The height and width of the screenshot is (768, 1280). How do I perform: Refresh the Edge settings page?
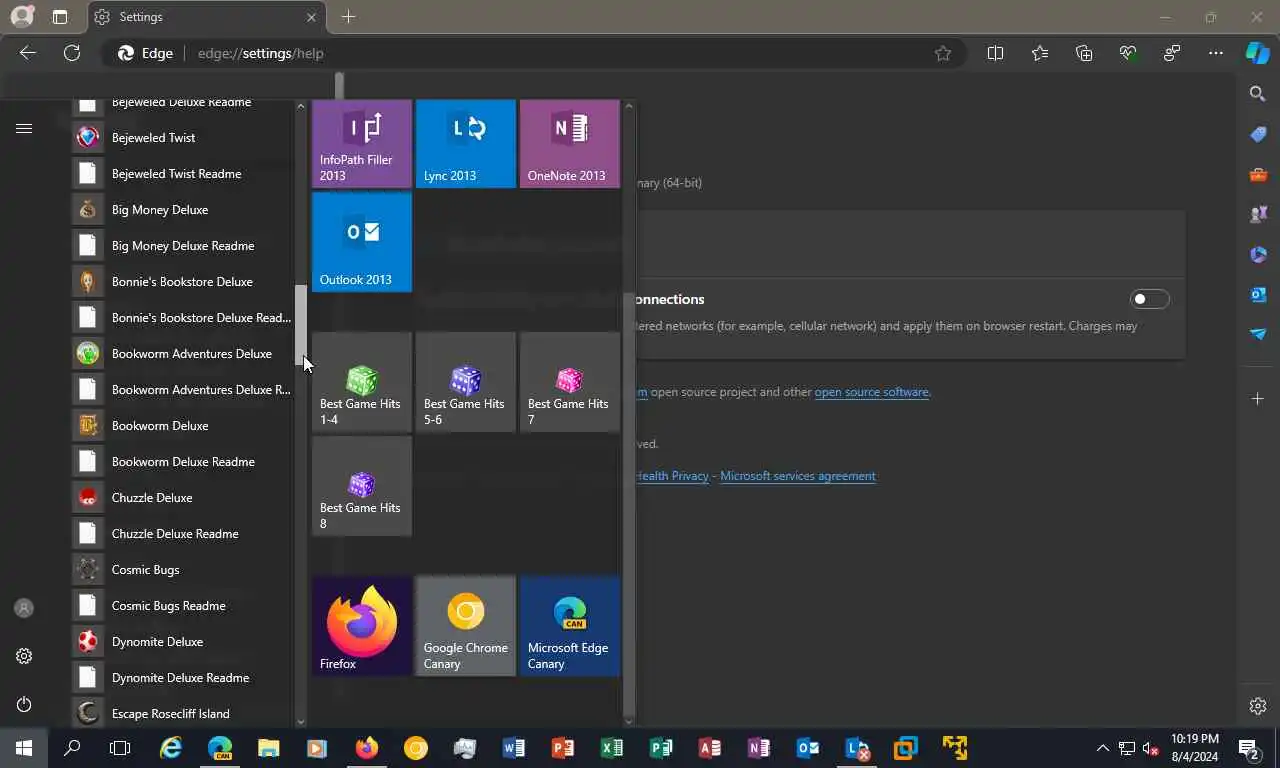[72, 53]
